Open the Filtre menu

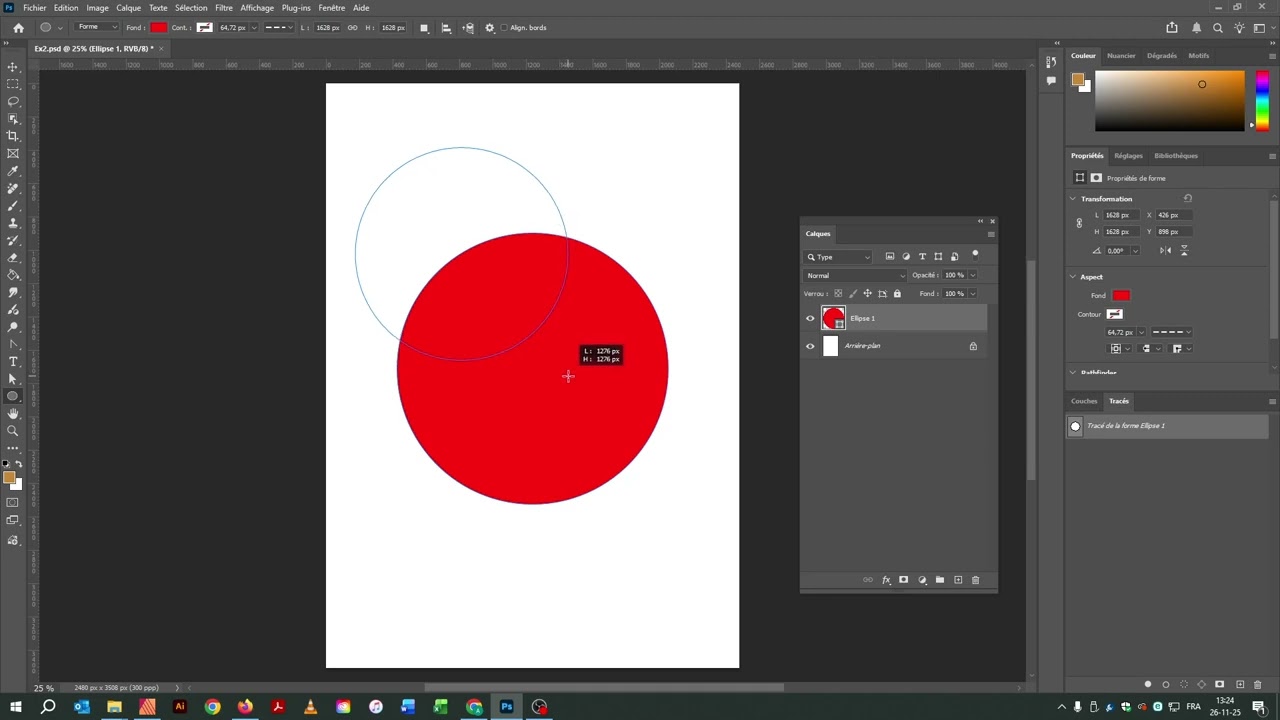pos(224,8)
